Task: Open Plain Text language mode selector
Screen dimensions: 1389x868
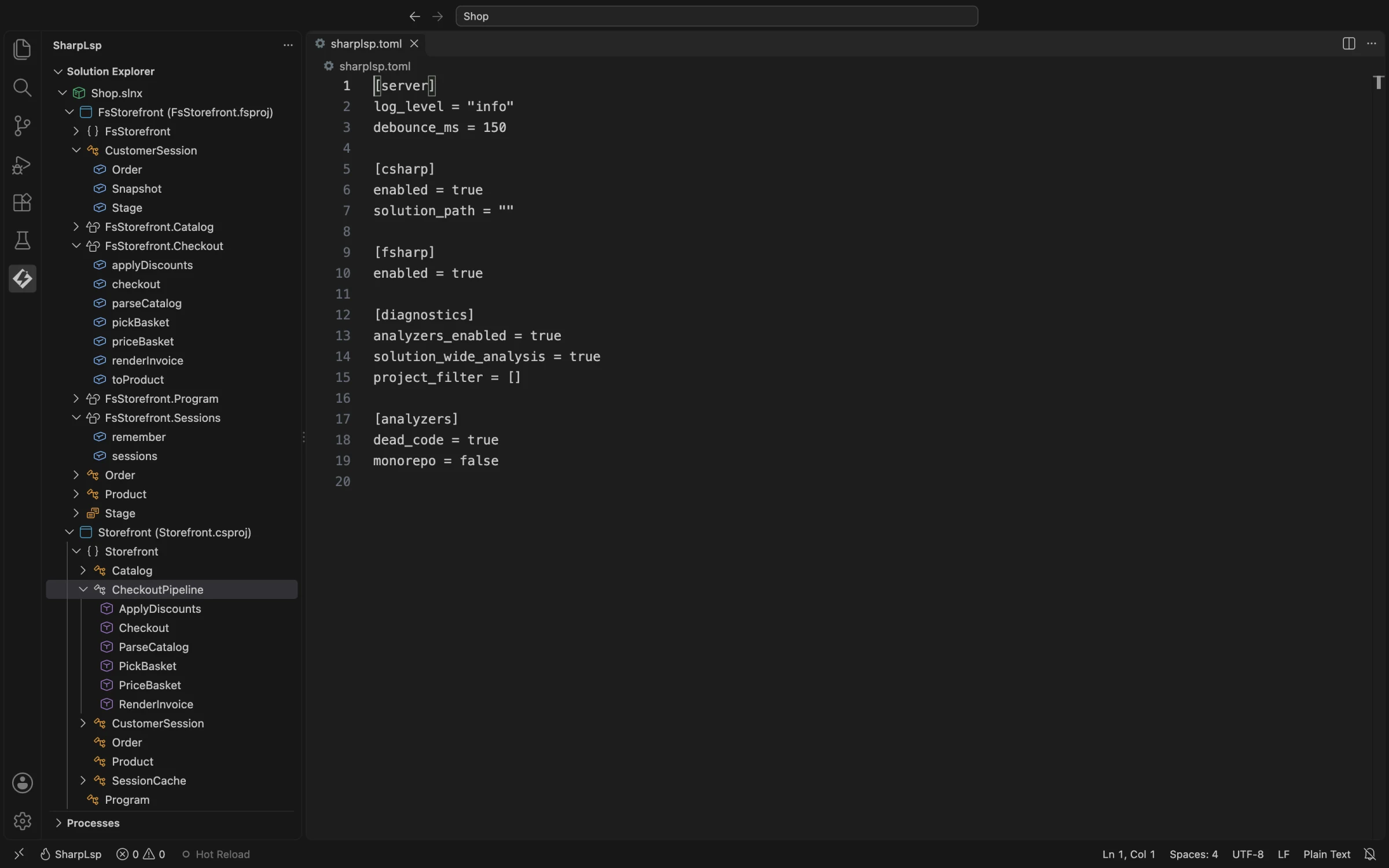Action: pyautogui.click(x=1326, y=854)
